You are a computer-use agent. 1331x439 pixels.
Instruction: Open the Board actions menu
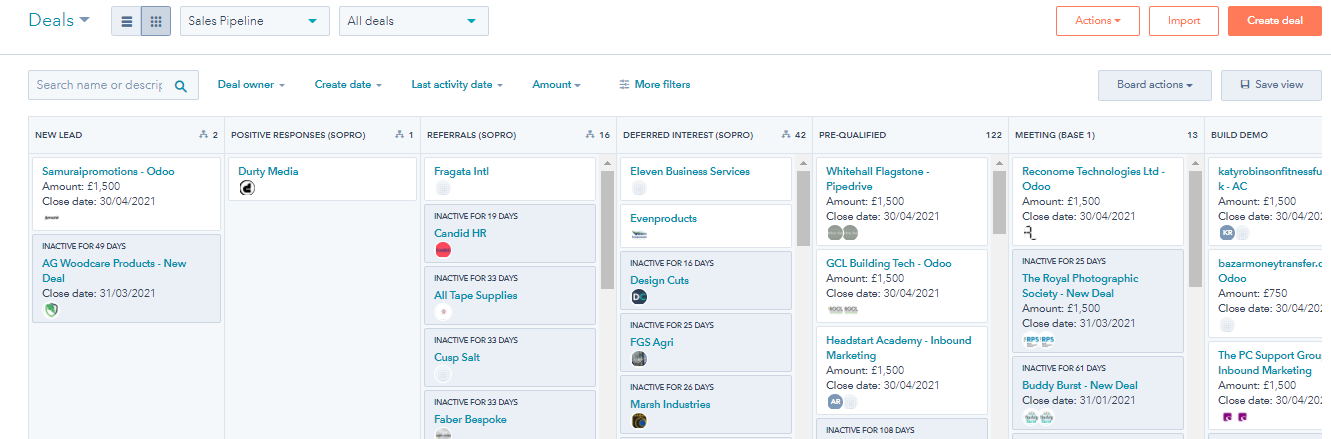(1154, 85)
